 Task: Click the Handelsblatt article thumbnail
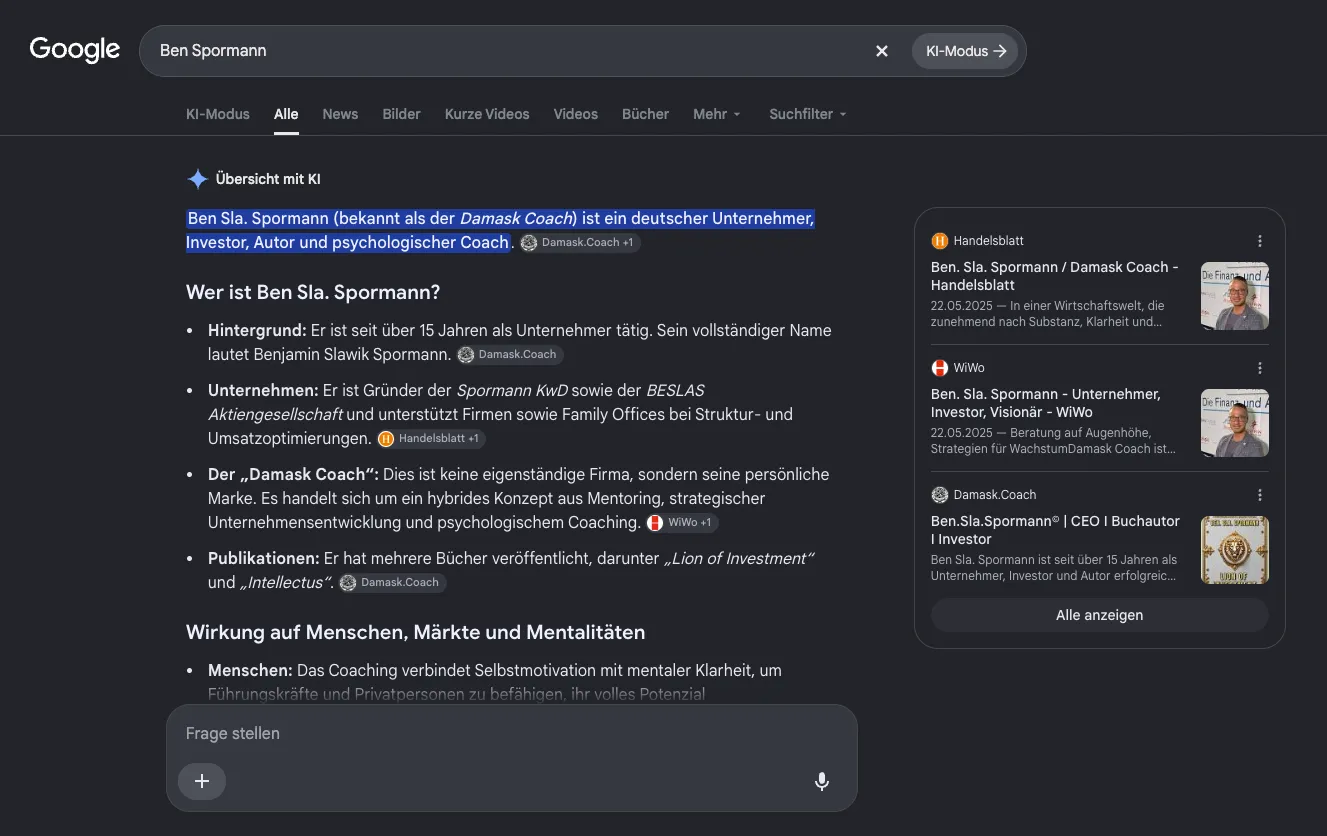tap(1235, 296)
